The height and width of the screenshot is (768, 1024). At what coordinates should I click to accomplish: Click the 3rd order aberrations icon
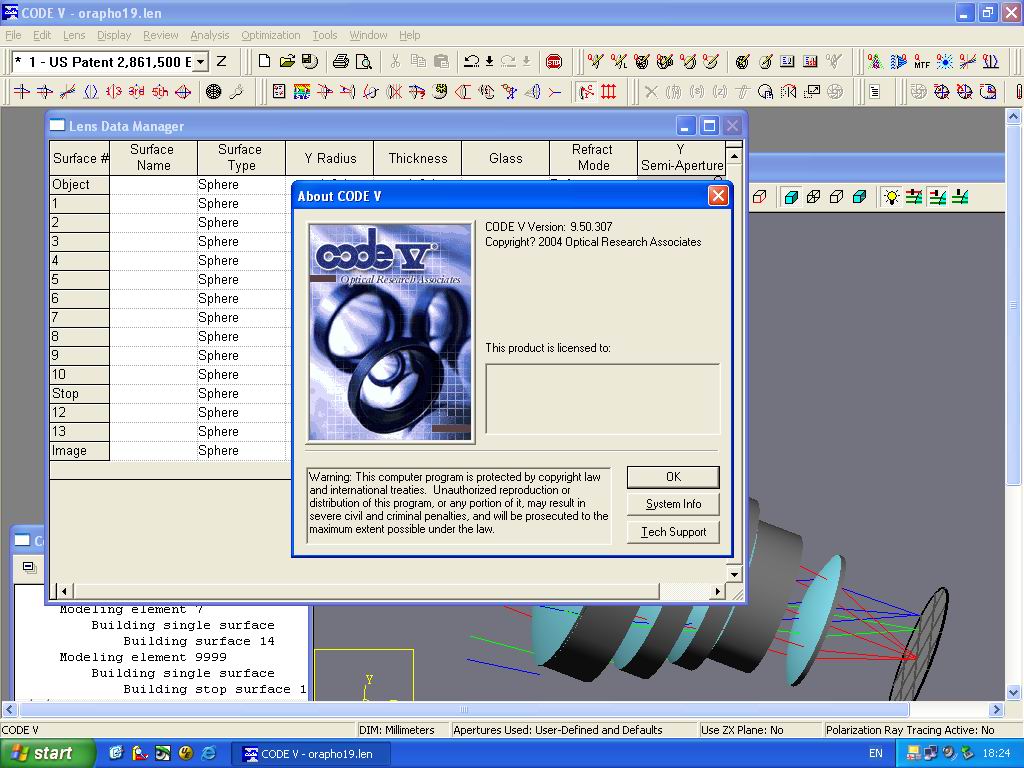pos(136,92)
